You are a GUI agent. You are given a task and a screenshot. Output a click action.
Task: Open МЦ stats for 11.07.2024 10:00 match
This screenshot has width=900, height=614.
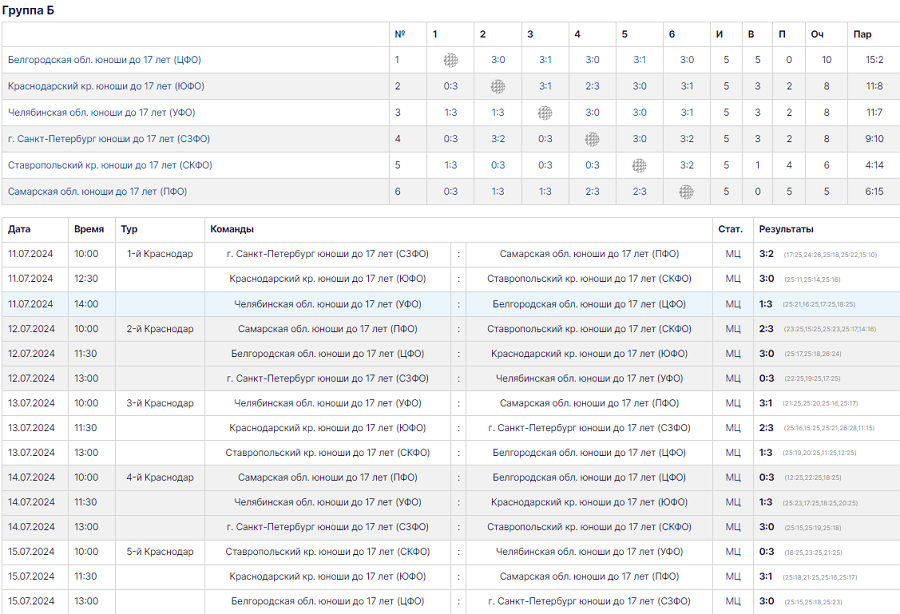[733, 254]
